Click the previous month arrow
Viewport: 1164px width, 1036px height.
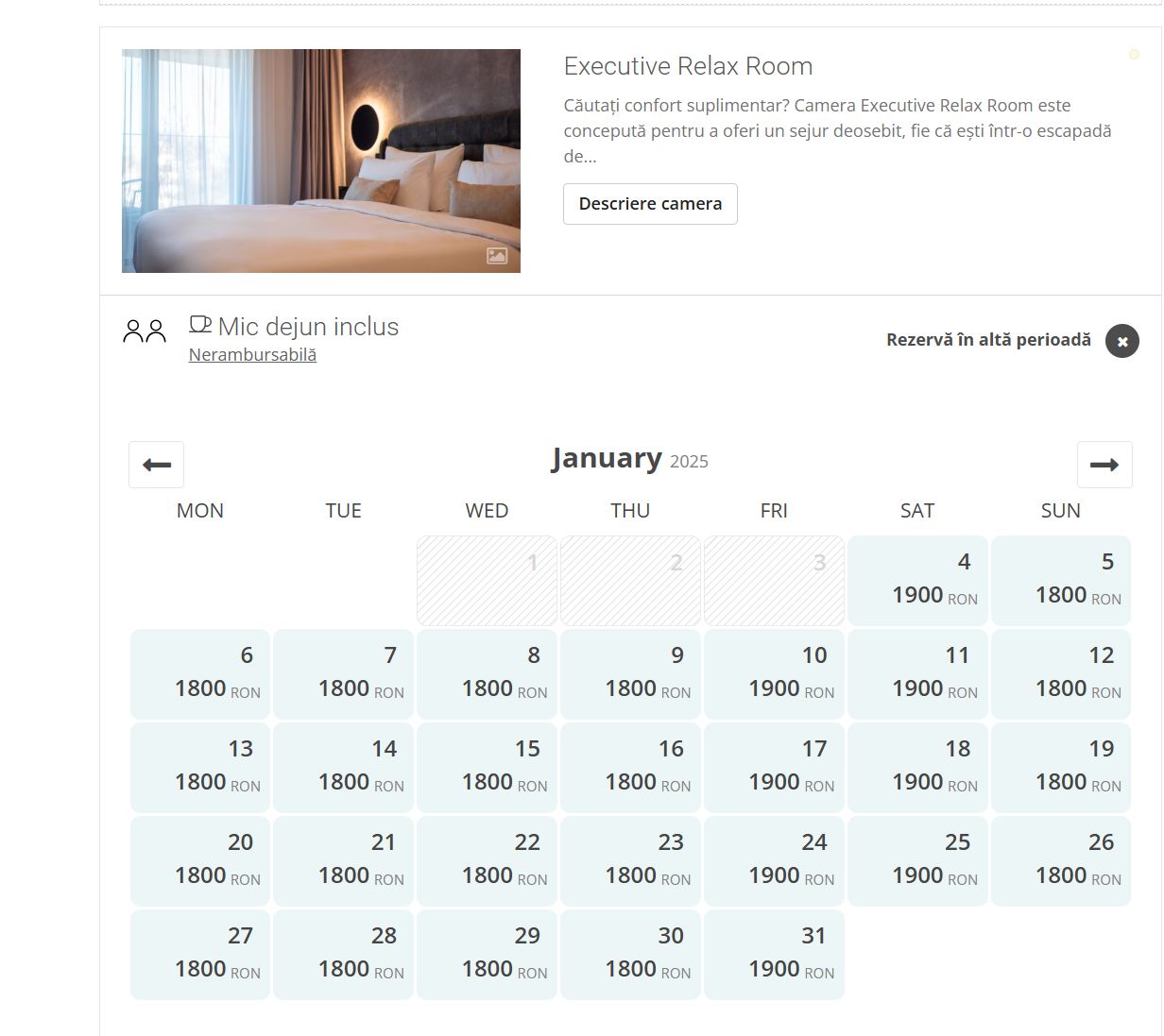[x=157, y=465]
